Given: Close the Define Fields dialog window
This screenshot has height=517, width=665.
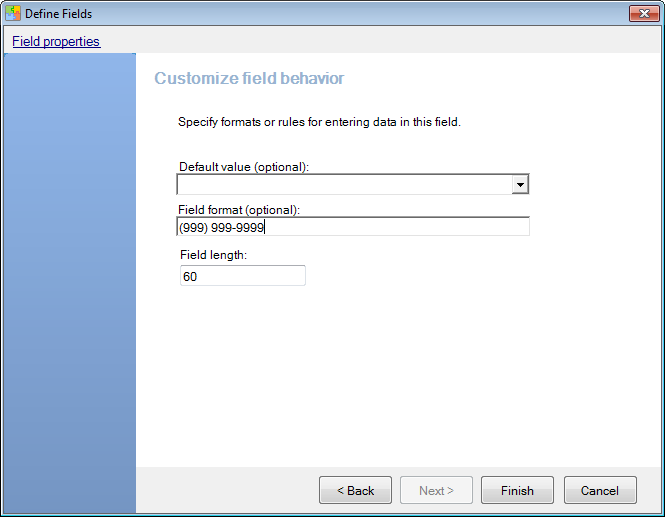Looking at the screenshot, I should (x=644, y=14).
